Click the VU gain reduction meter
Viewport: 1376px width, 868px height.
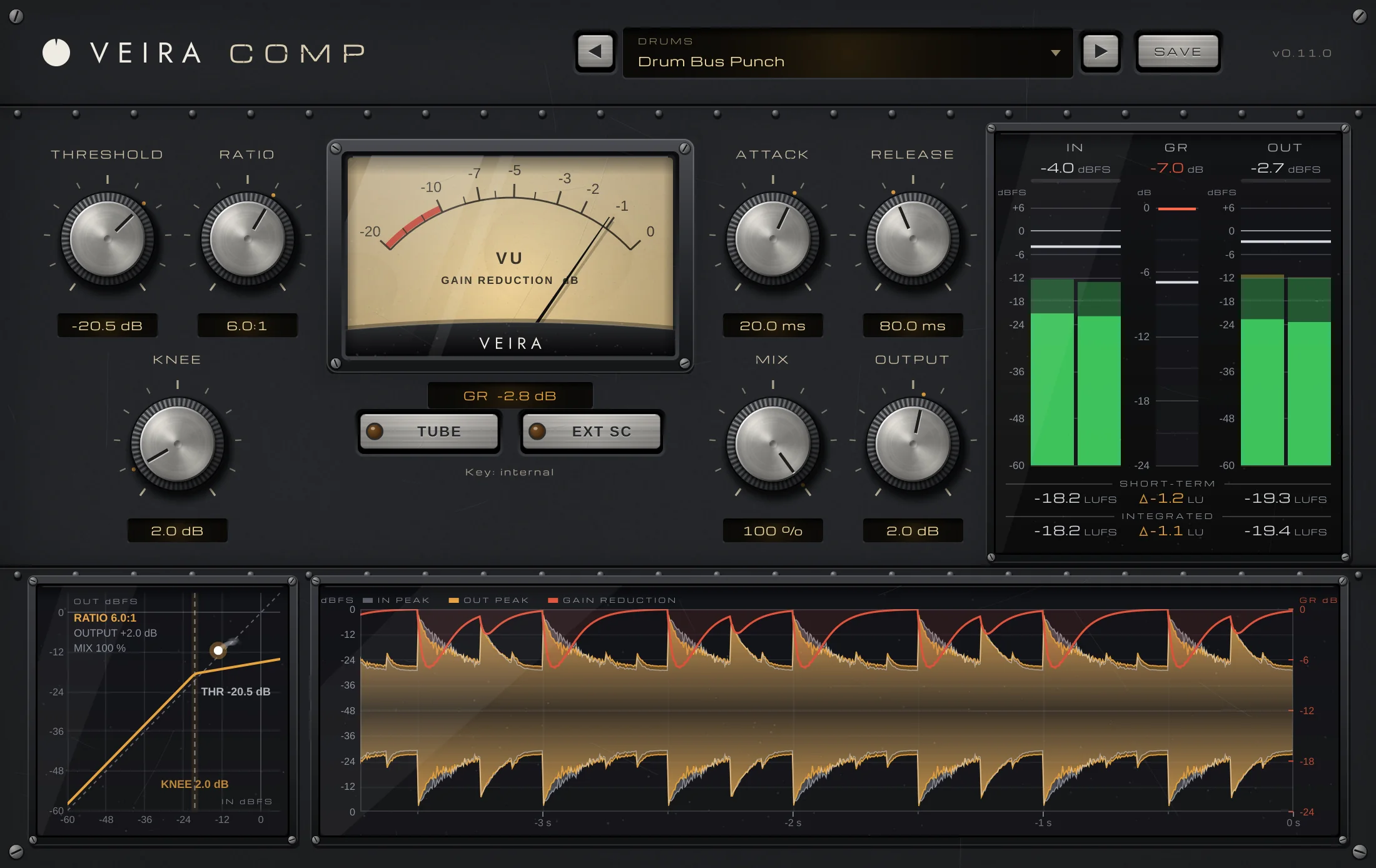pyautogui.click(x=510, y=256)
